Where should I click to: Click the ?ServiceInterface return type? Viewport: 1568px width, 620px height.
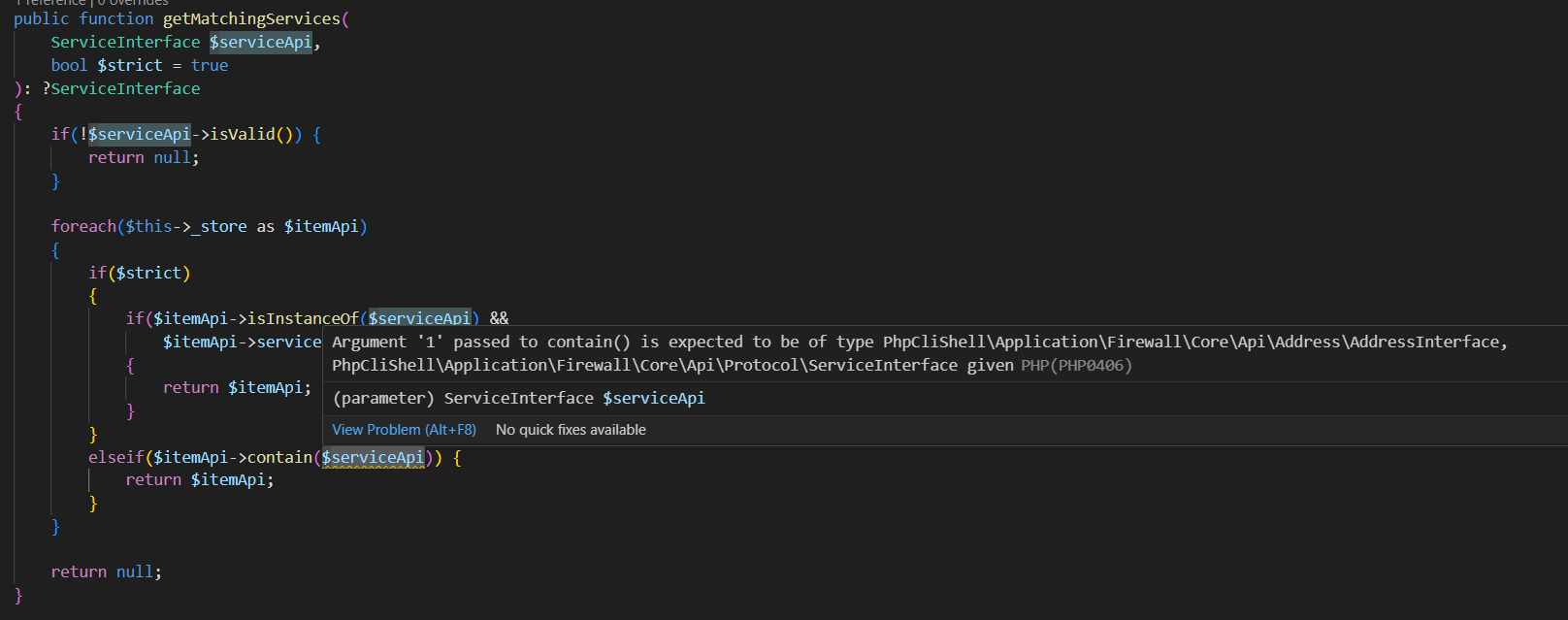coord(121,88)
